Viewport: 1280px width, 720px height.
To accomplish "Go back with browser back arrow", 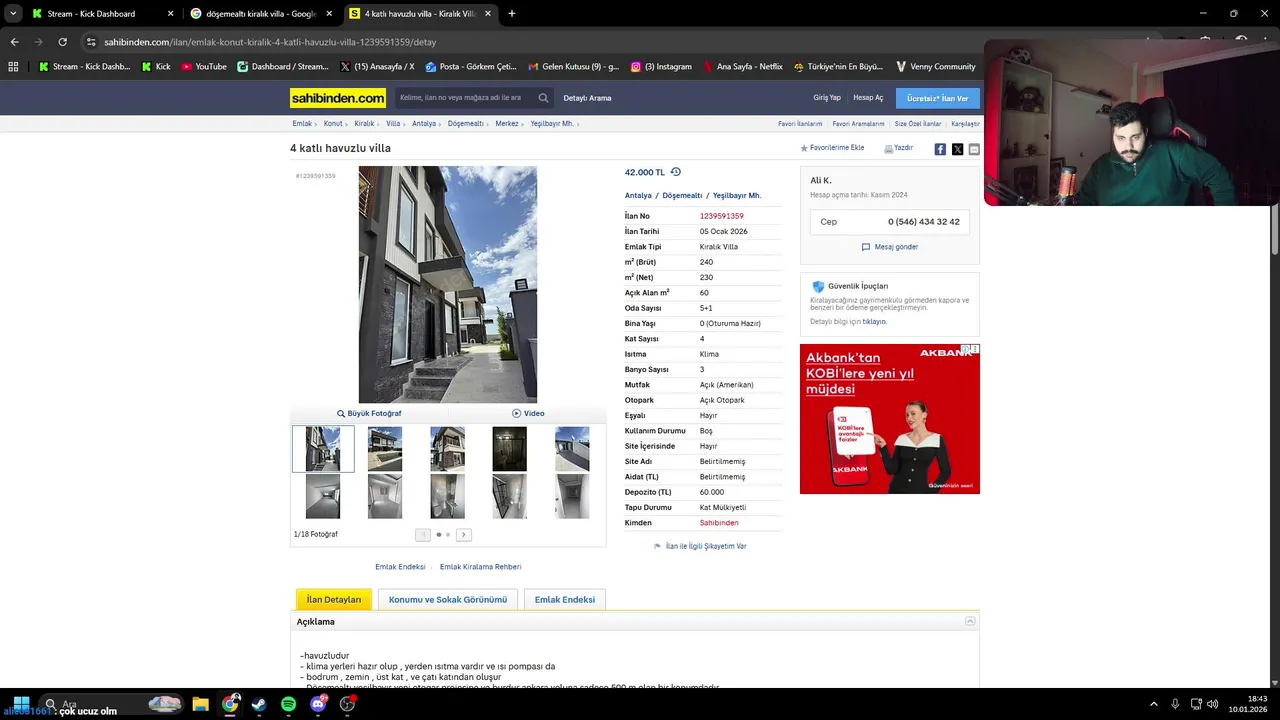I will [x=14, y=42].
